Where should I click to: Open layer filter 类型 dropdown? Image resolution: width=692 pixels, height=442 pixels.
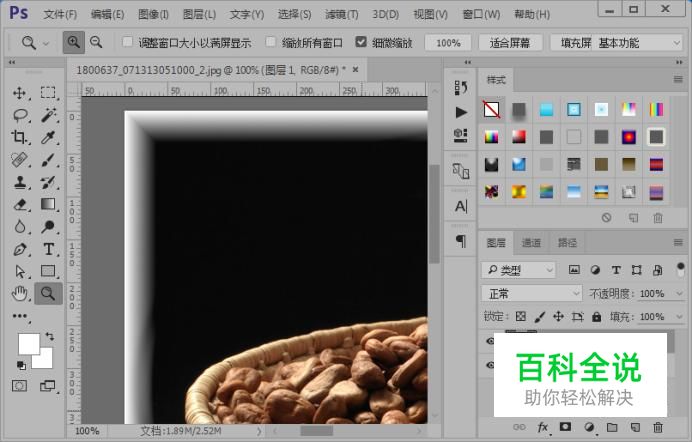[x=518, y=270]
